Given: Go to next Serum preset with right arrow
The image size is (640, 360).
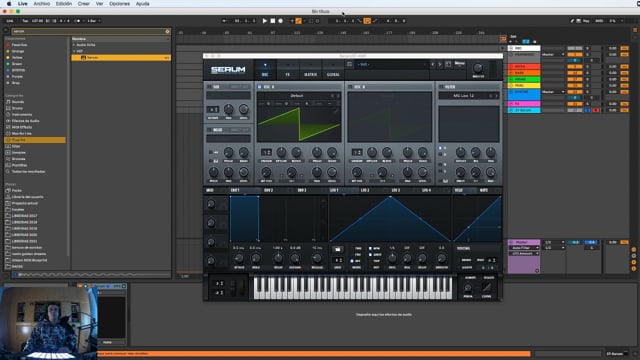Looking at the screenshot, I should [440, 64].
